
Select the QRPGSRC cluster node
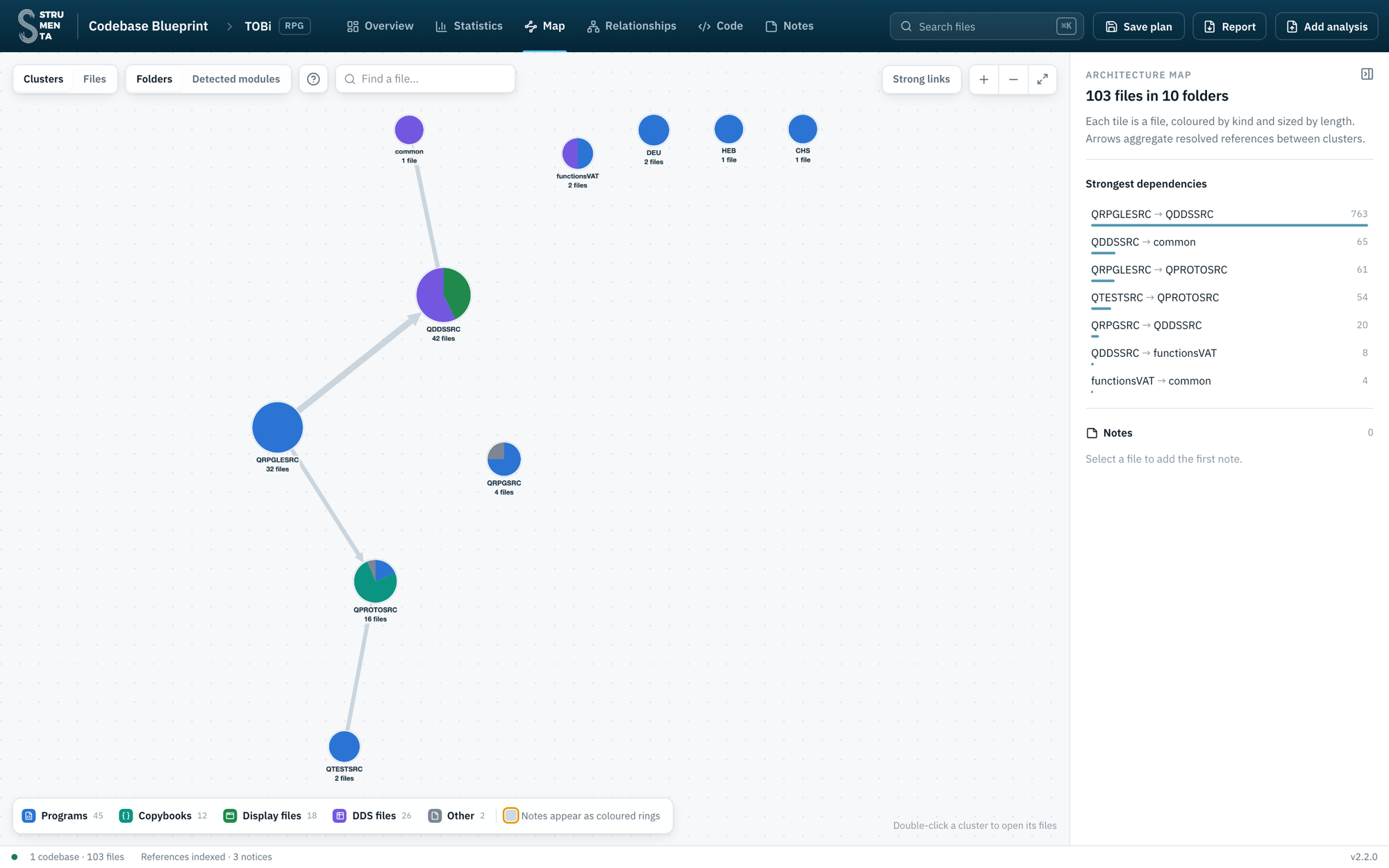point(504,459)
